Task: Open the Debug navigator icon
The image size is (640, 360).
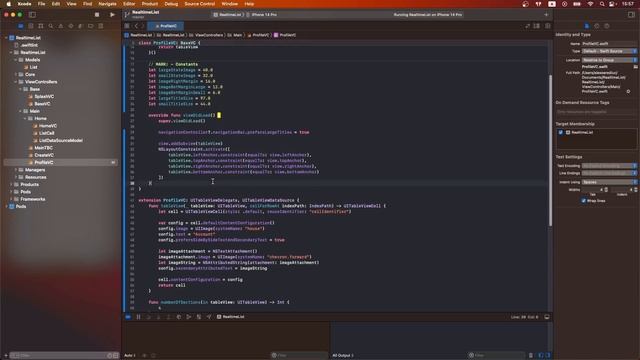Action: click(80, 26)
